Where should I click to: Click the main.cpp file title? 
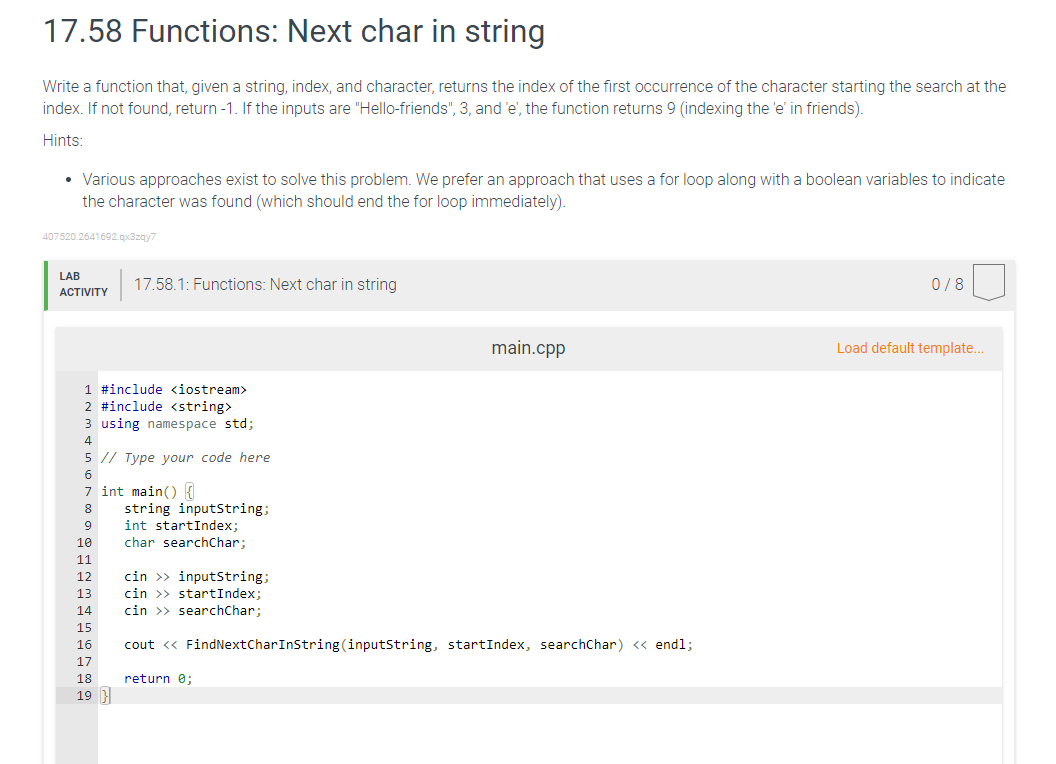528,348
